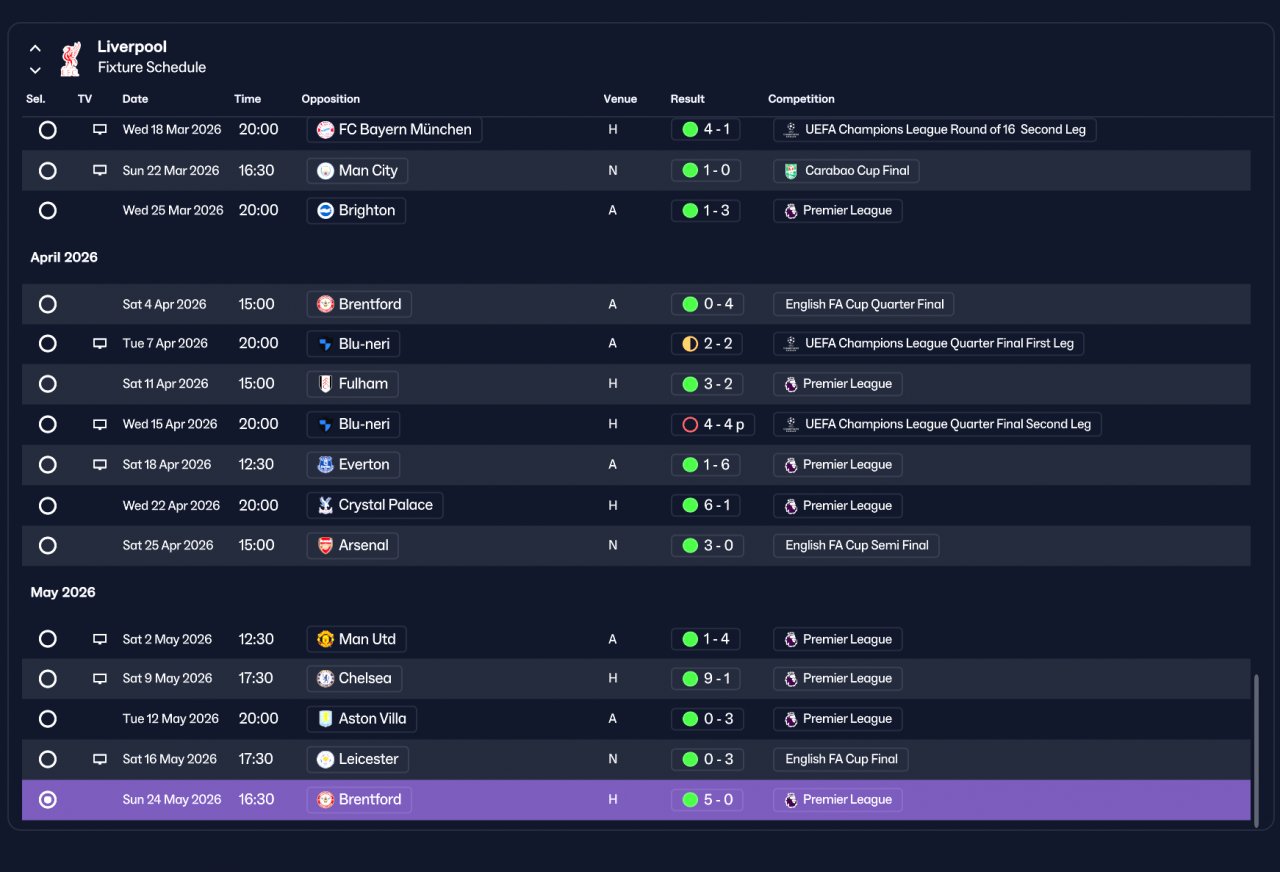Click the up chevron beside Liverpool

35,48
